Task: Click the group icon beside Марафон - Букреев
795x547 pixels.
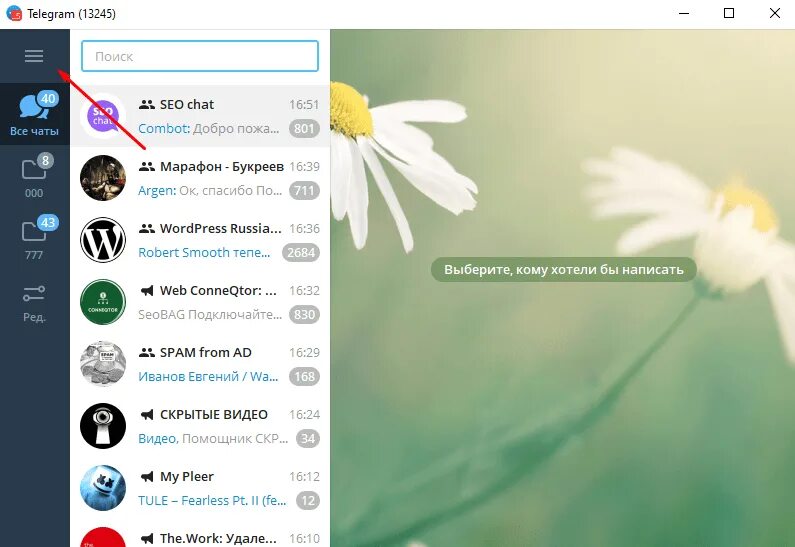Action: (x=147, y=167)
